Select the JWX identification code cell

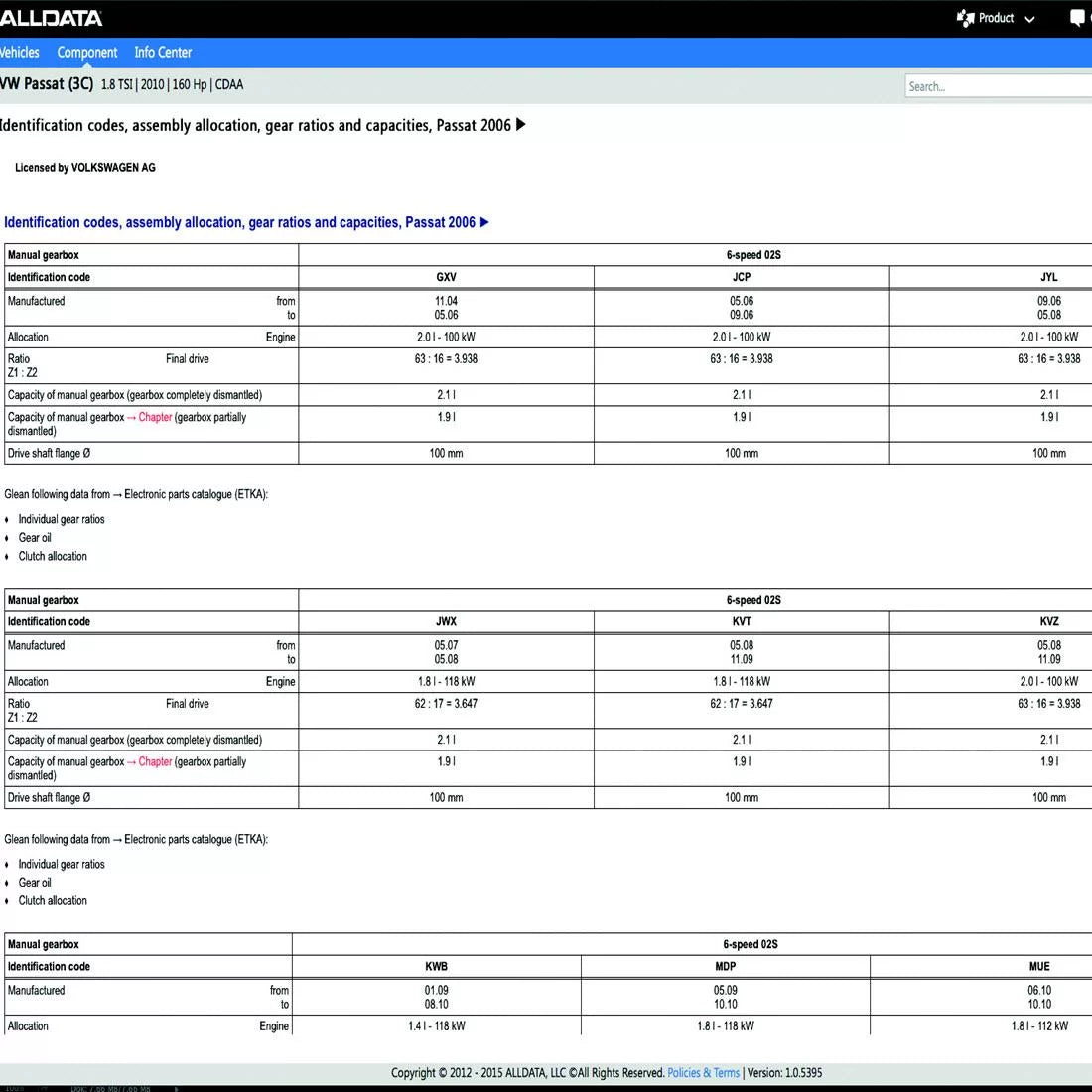(447, 621)
